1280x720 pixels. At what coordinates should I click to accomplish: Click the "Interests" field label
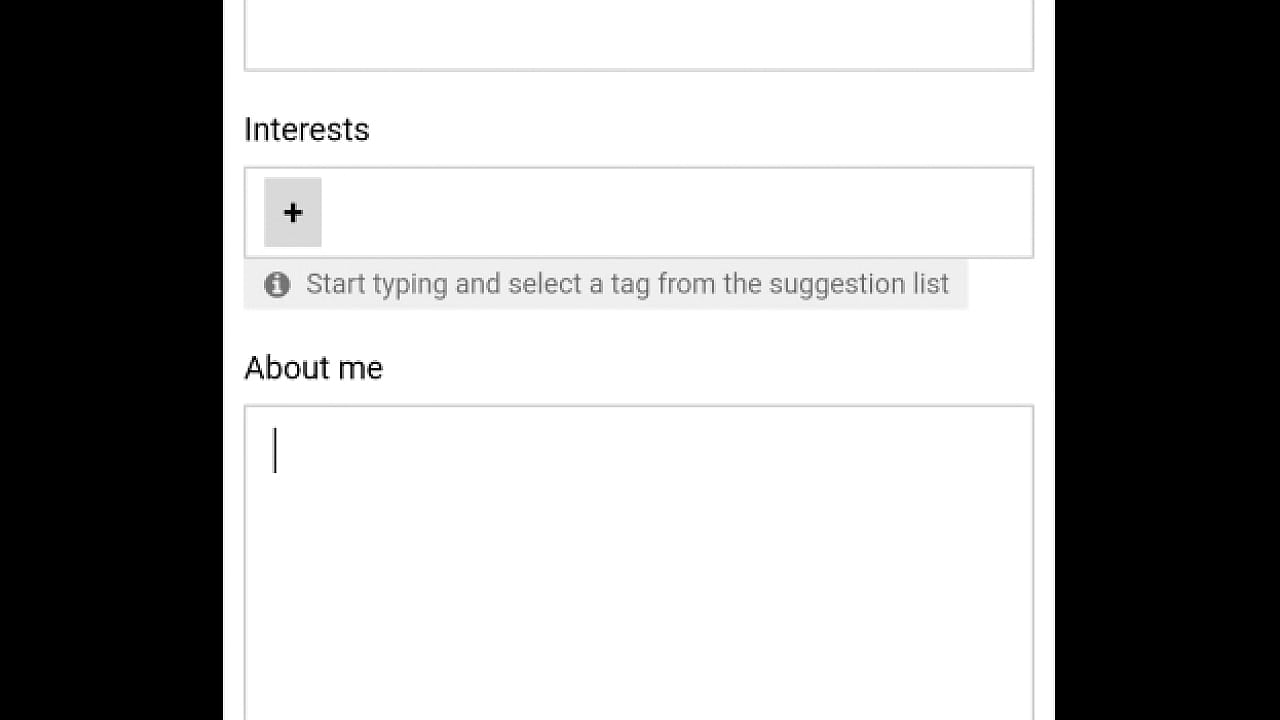click(307, 130)
